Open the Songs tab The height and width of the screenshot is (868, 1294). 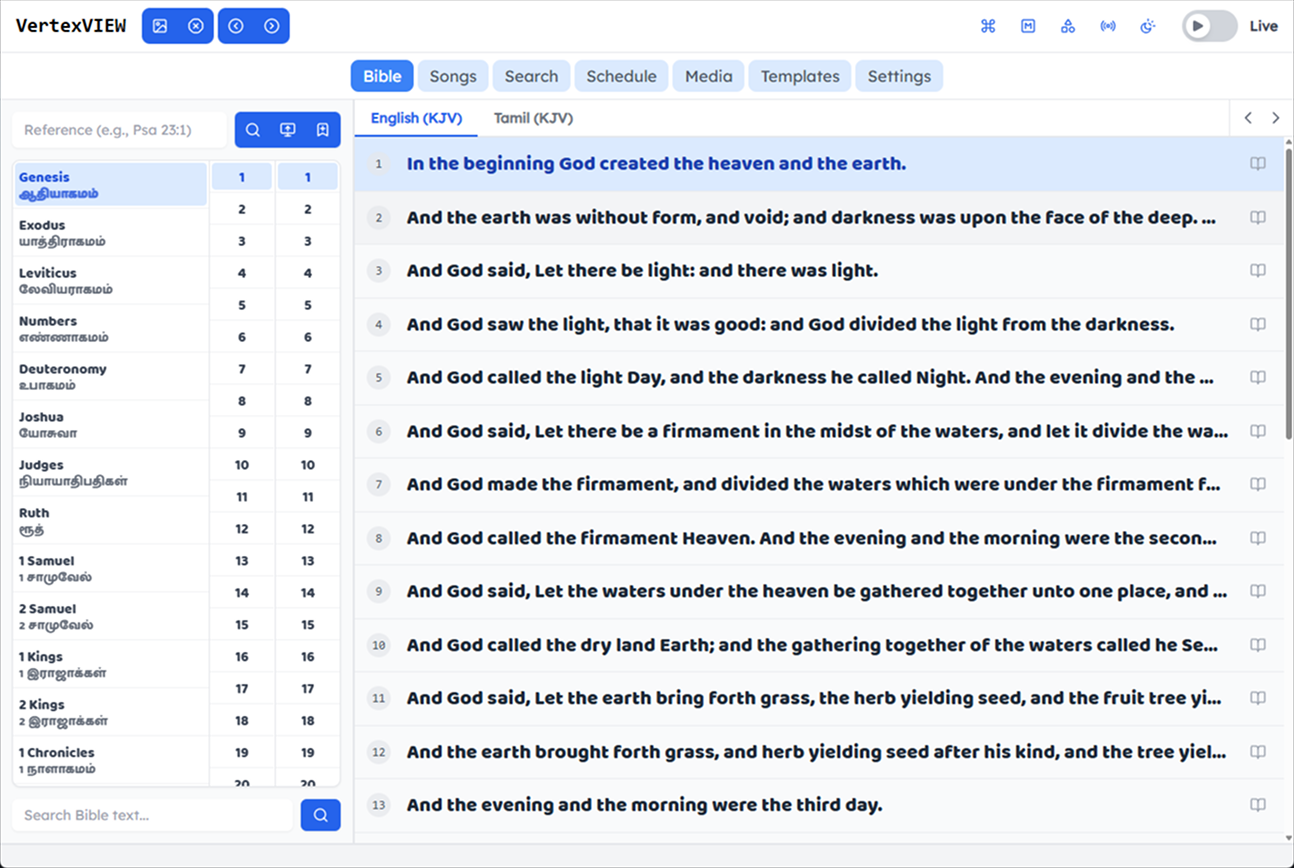pos(453,76)
